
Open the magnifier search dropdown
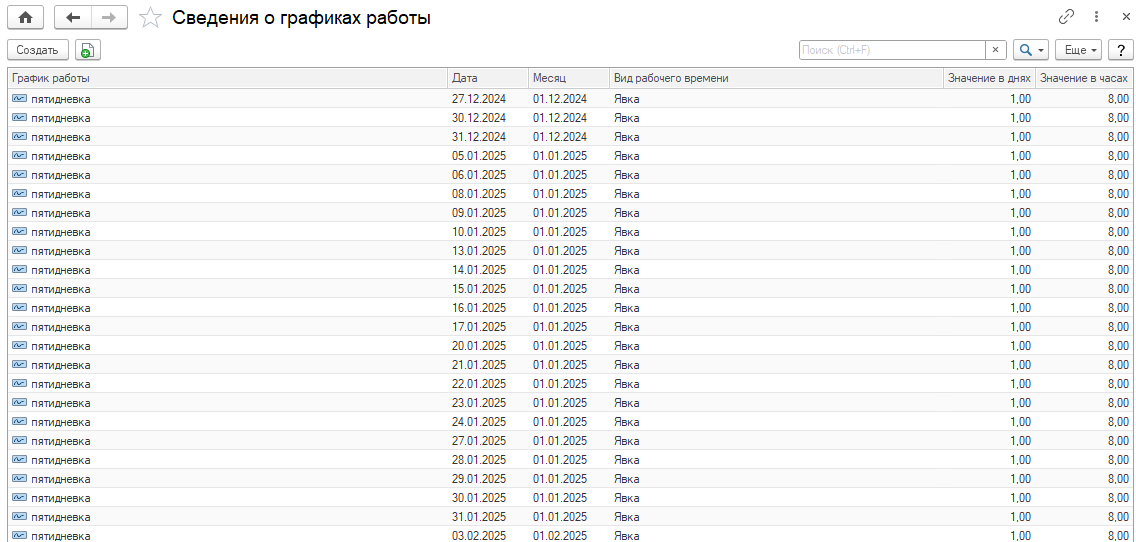click(1030, 50)
